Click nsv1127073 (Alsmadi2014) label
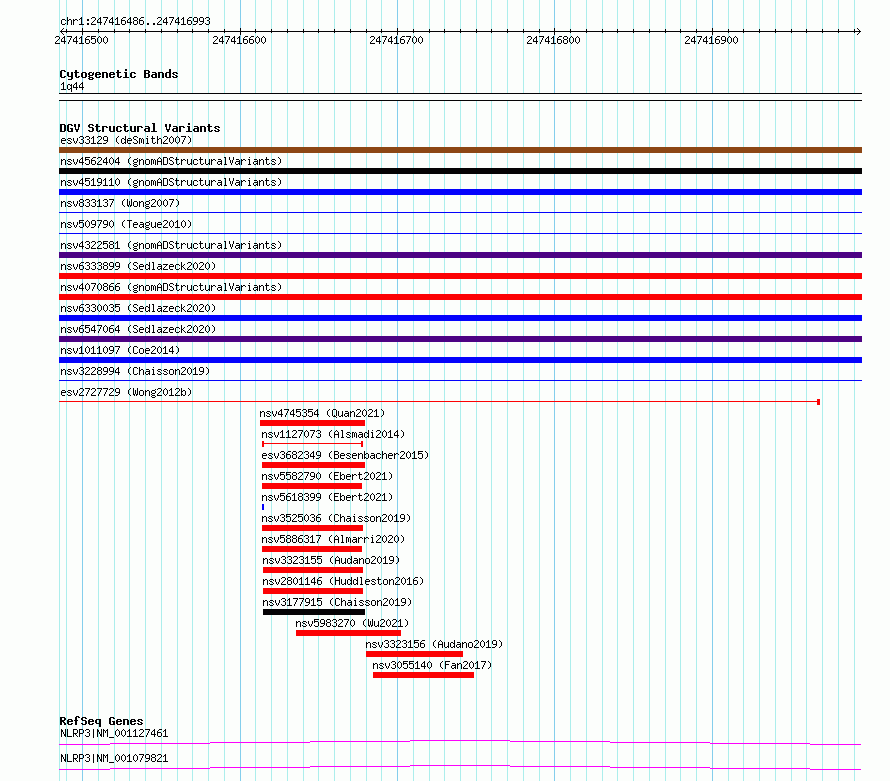The width and height of the screenshot is (890, 781). 333,434
